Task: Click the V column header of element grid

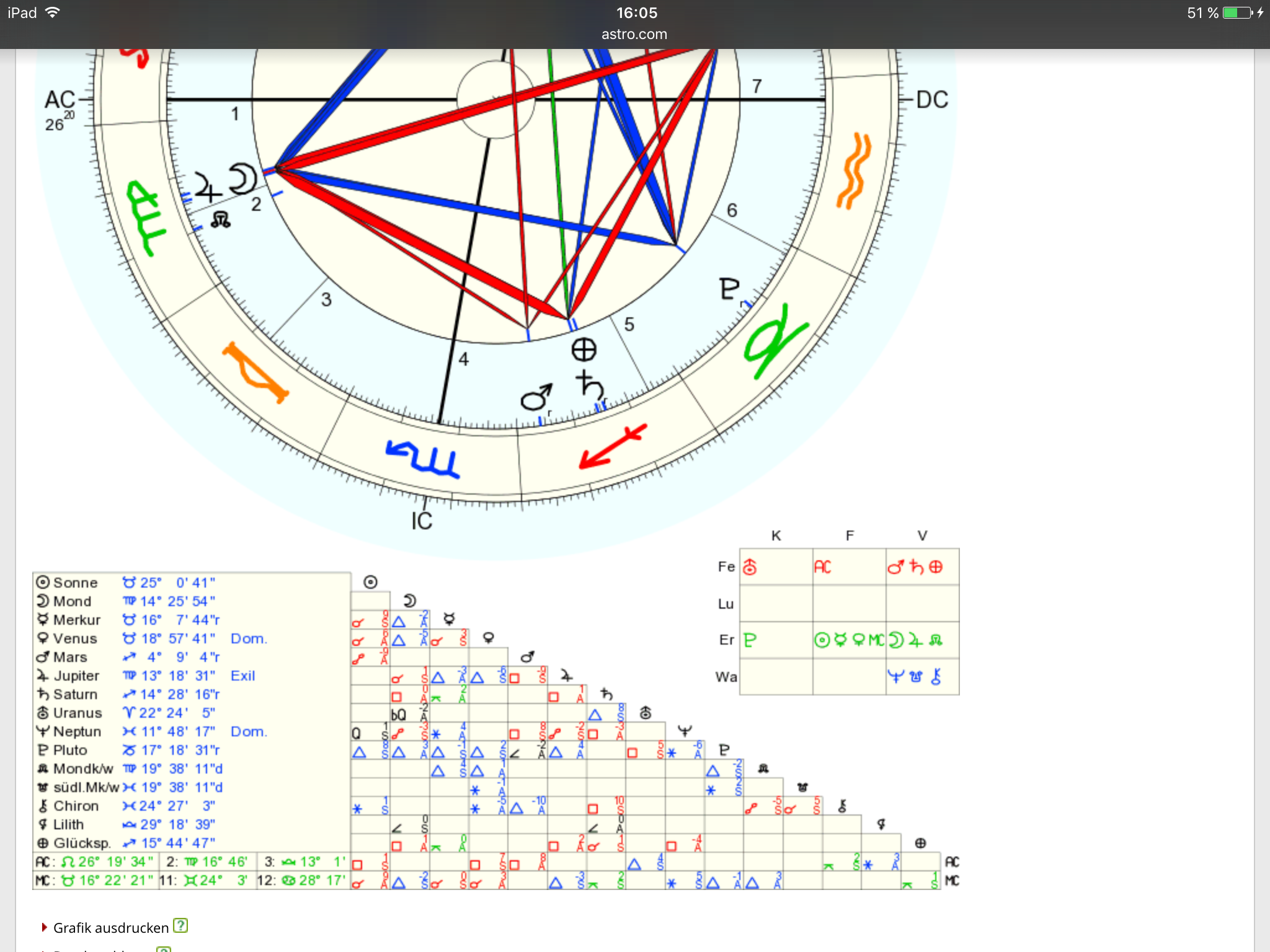Action: (x=923, y=535)
